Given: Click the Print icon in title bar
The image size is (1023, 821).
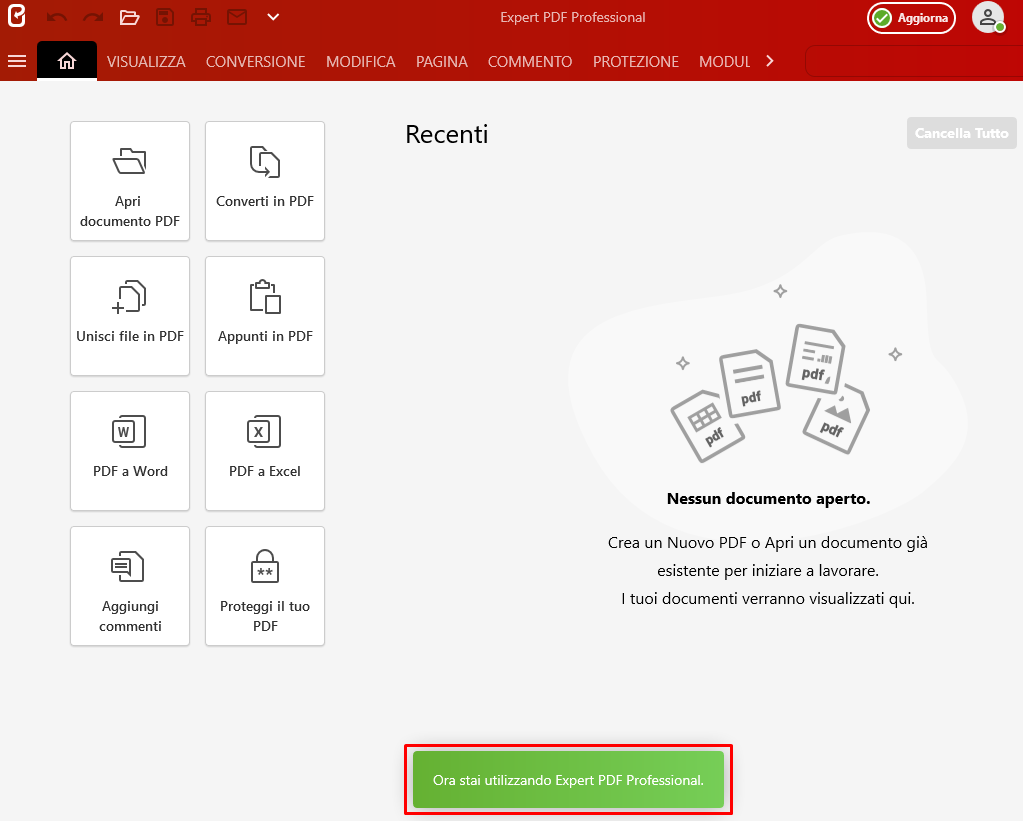Looking at the screenshot, I should click(201, 17).
